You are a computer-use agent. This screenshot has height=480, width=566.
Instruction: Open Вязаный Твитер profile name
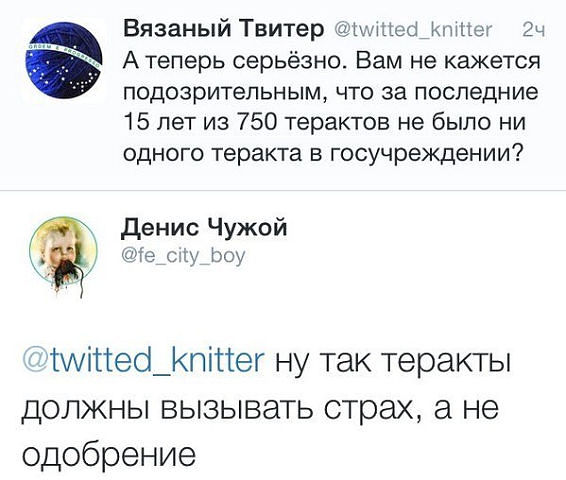click(224, 29)
